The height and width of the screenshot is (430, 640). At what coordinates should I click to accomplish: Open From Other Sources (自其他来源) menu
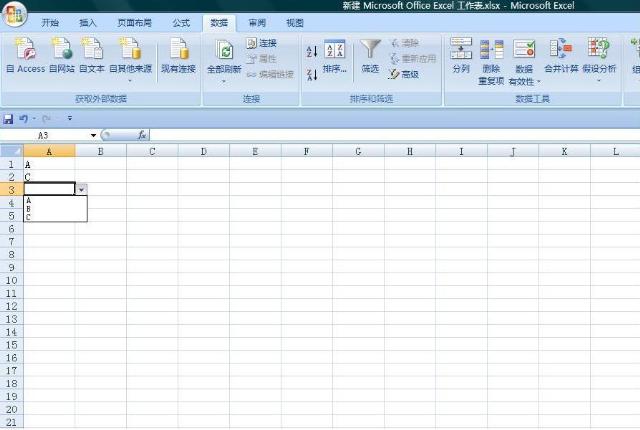tap(131, 59)
